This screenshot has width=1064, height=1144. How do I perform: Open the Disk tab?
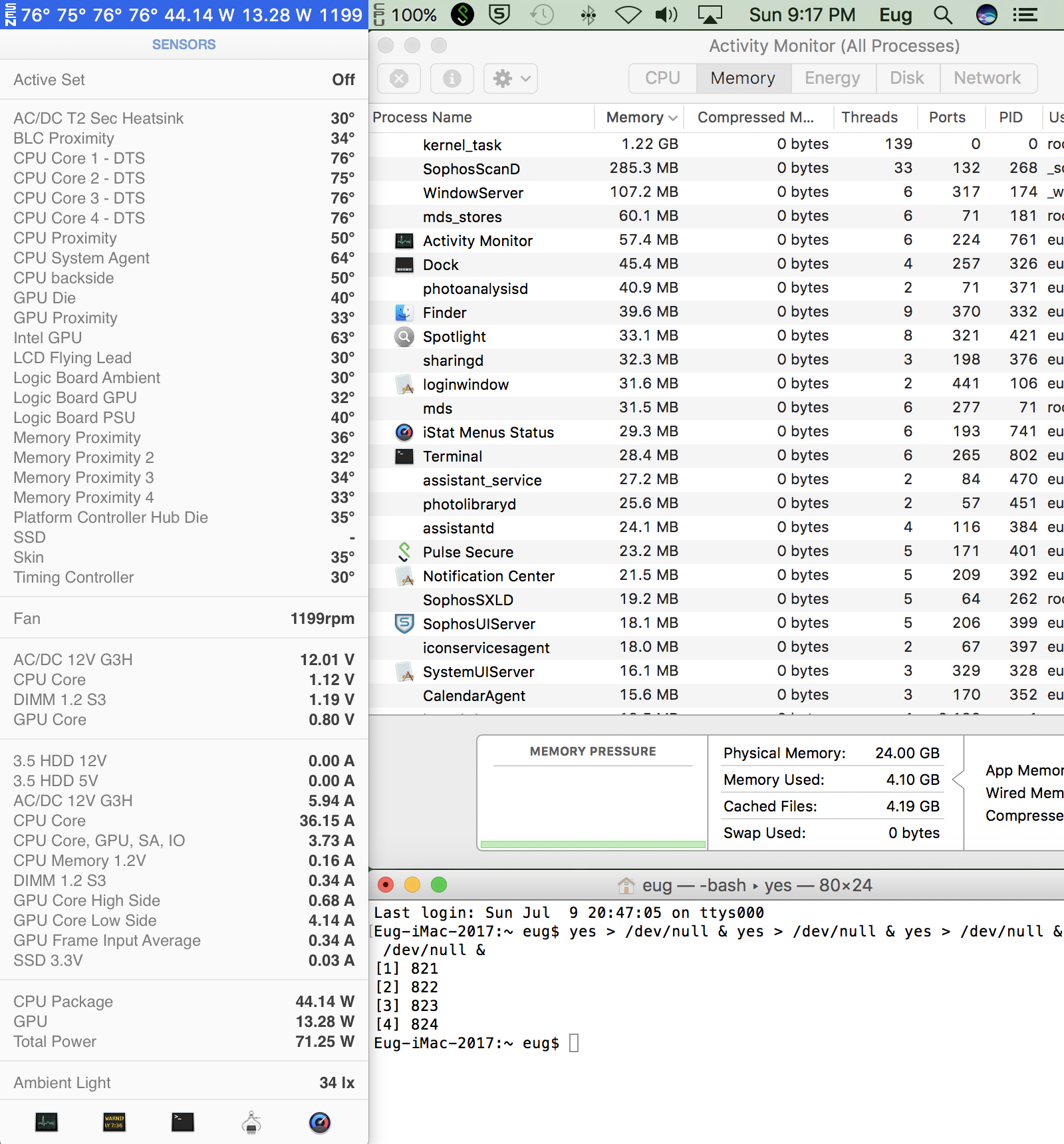click(907, 78)
